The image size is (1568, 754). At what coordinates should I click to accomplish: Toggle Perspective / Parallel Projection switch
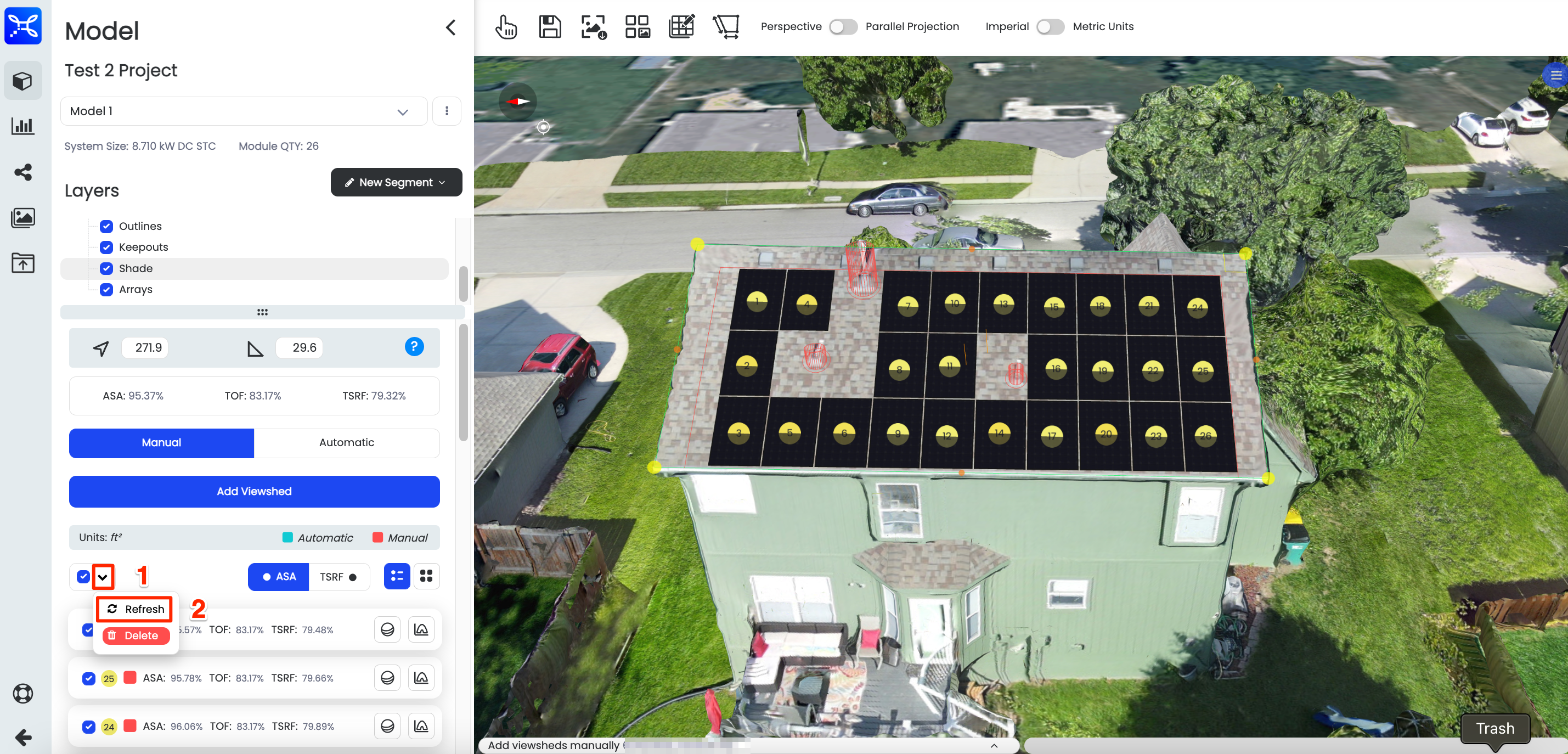click(843, 27)
